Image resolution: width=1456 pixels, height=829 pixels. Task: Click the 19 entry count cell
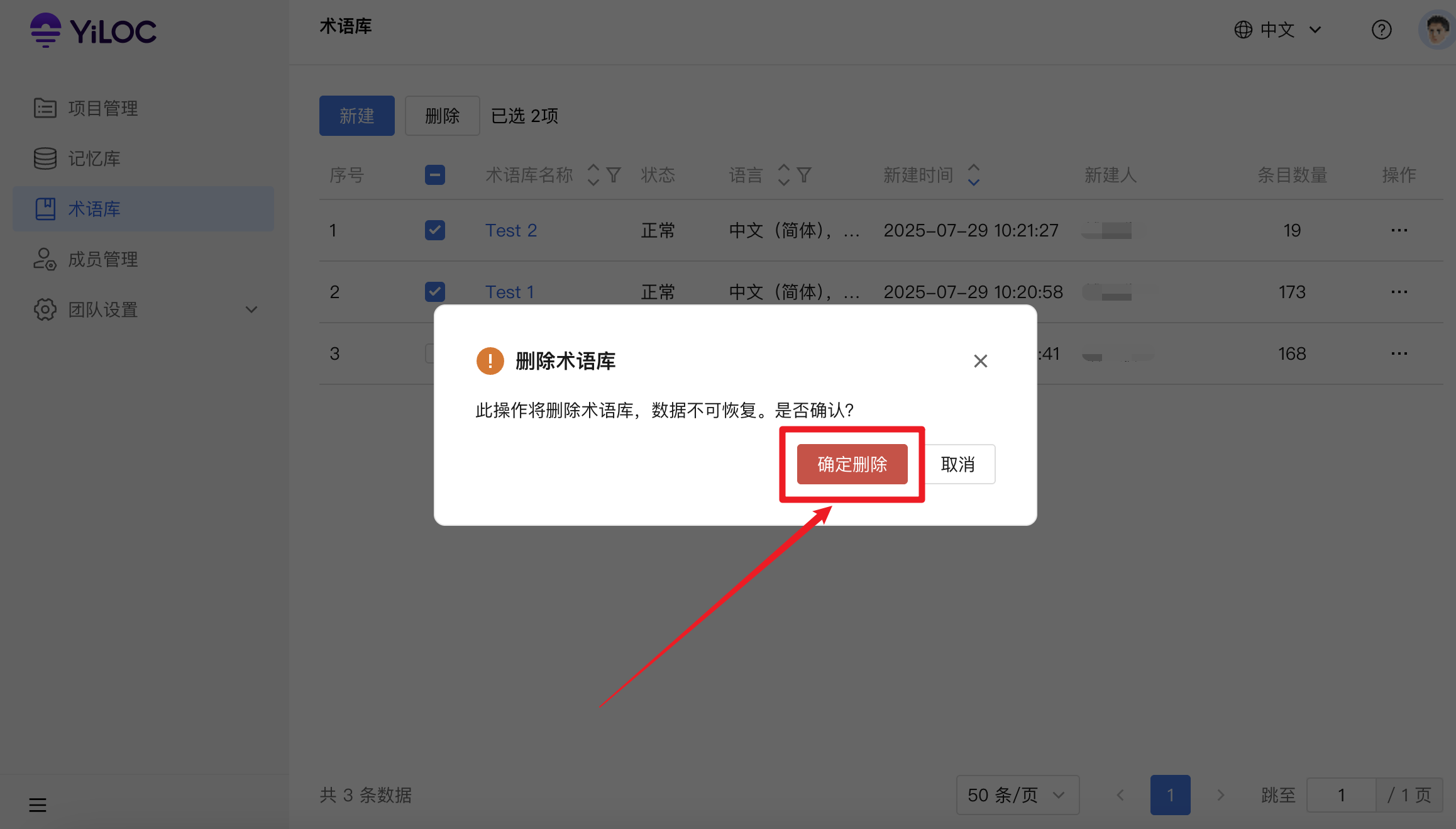1292,230
